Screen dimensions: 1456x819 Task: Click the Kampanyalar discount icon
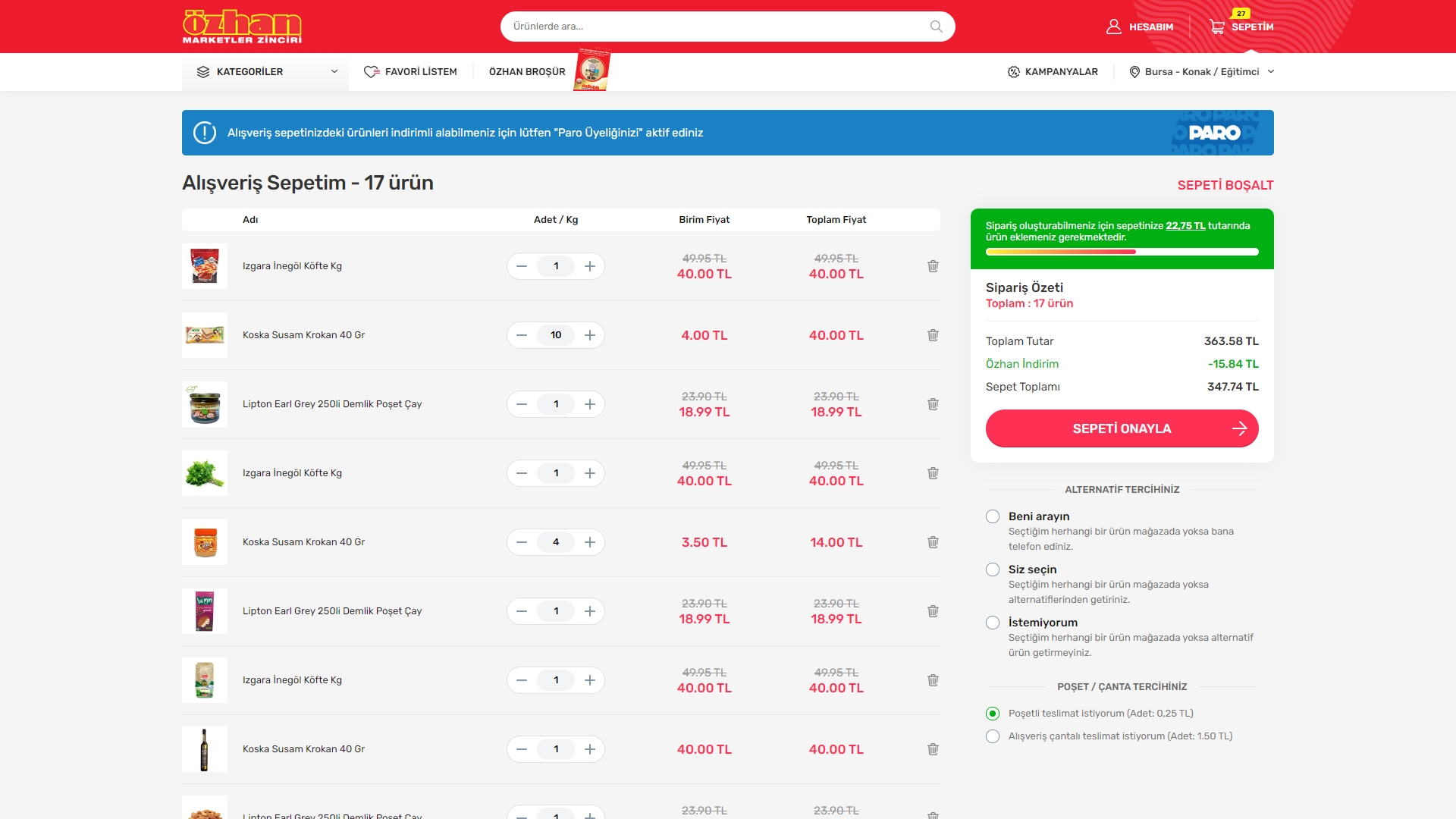coord(1013,72)
